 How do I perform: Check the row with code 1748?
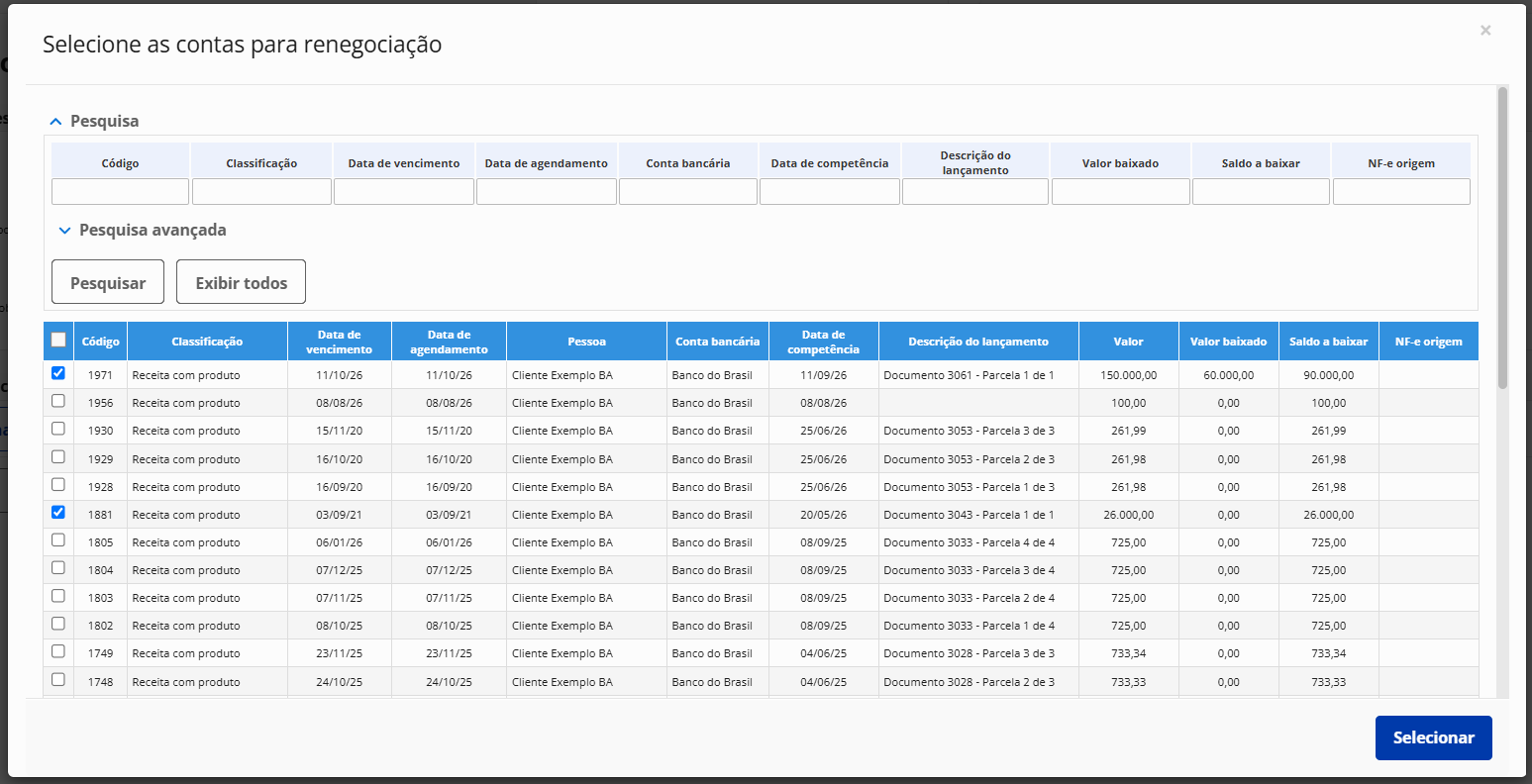click(58, 679)
